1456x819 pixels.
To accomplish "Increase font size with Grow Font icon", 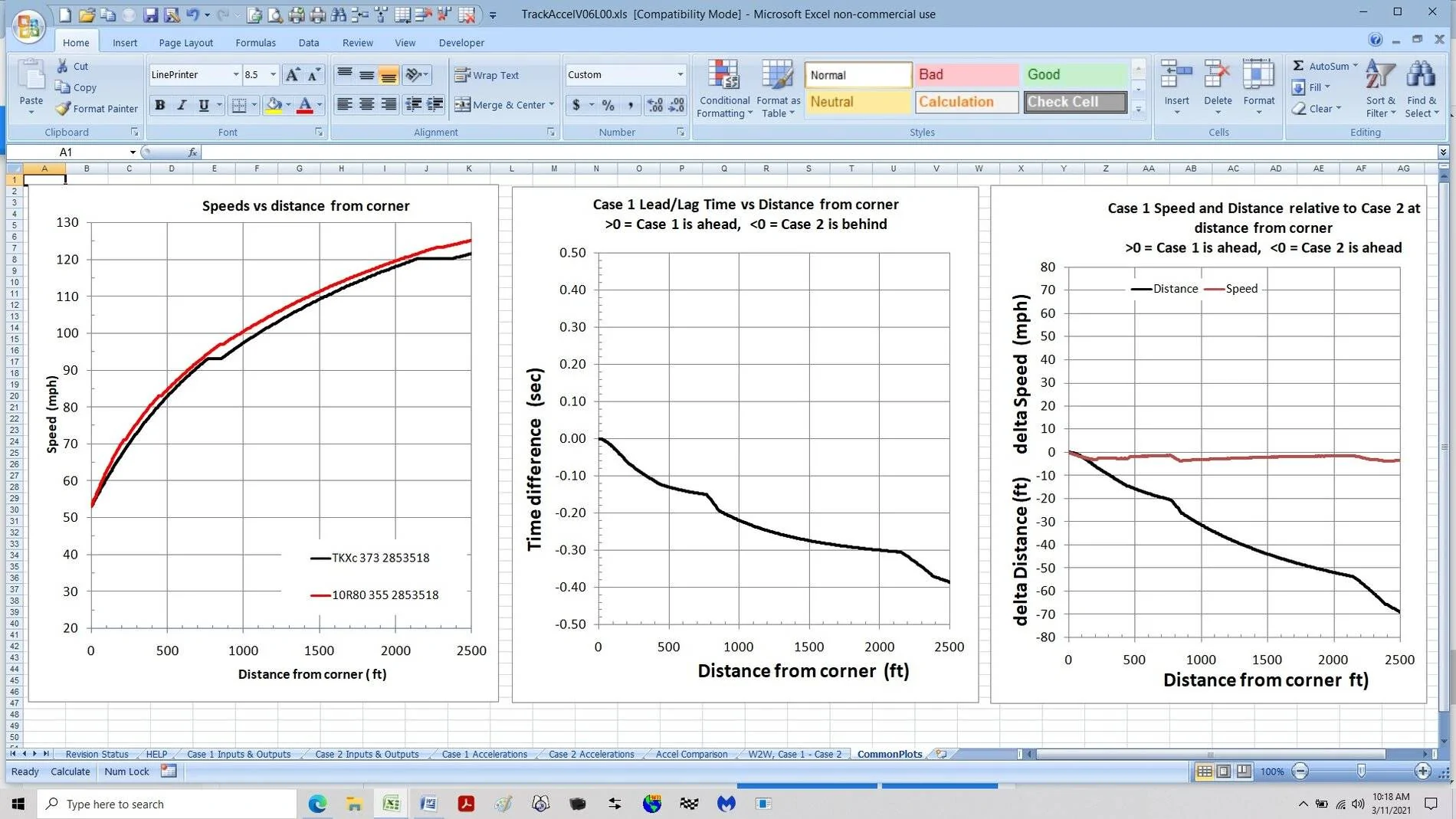I will click(292, 74).
